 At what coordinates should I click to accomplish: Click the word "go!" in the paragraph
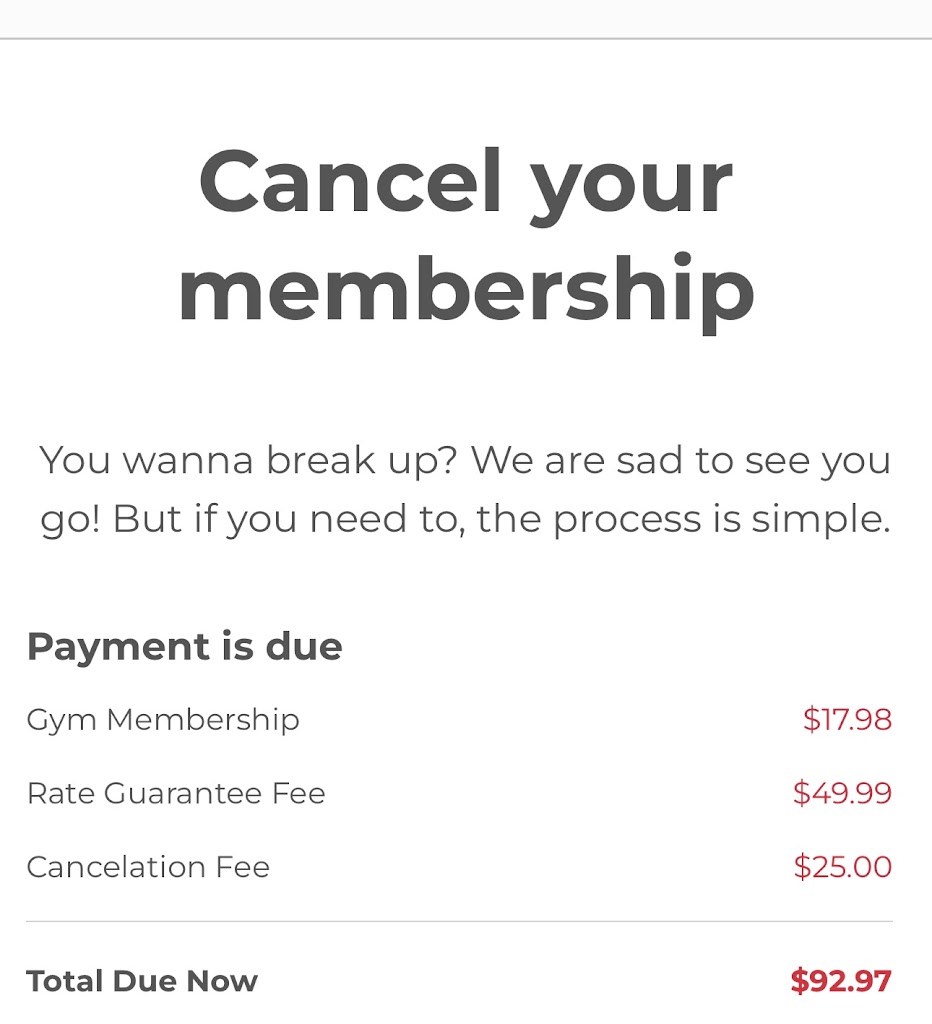click(70, 521)
